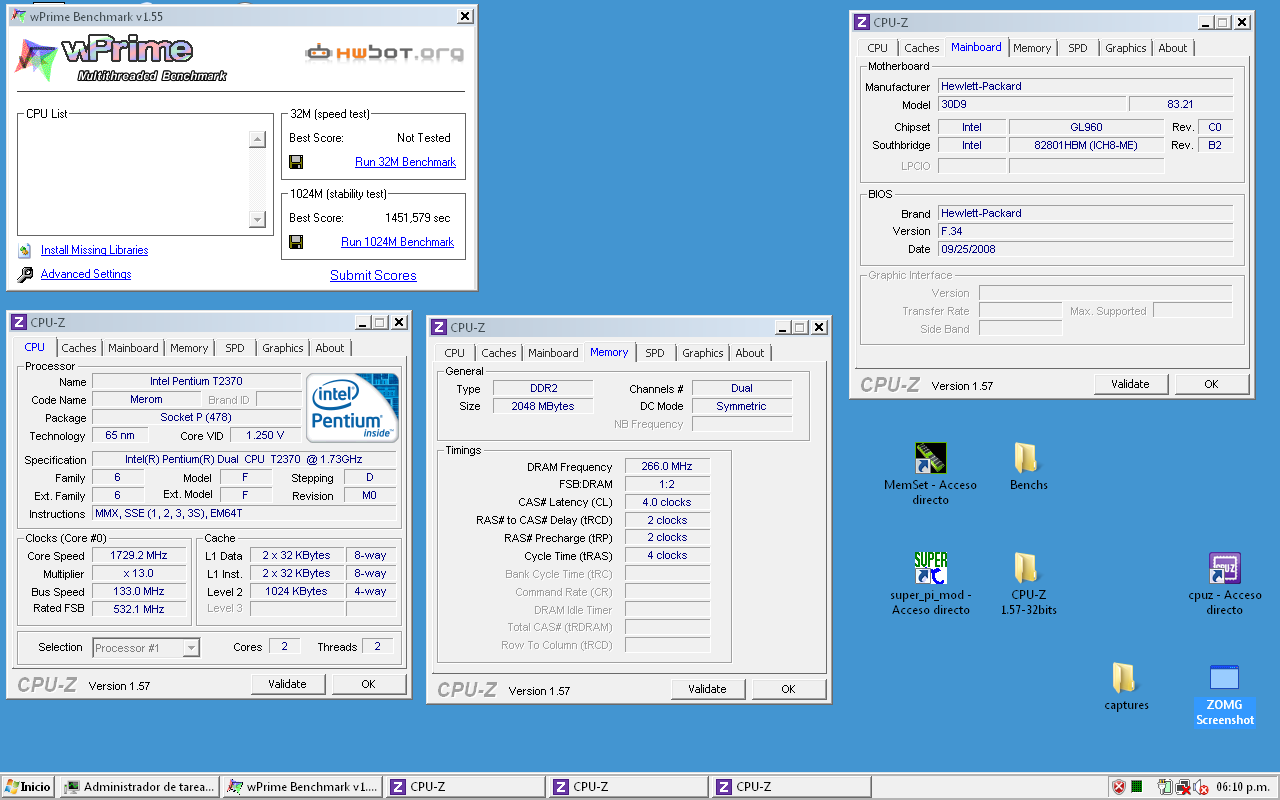Click Name field Intel Pentium T2370

coord(196,381)
